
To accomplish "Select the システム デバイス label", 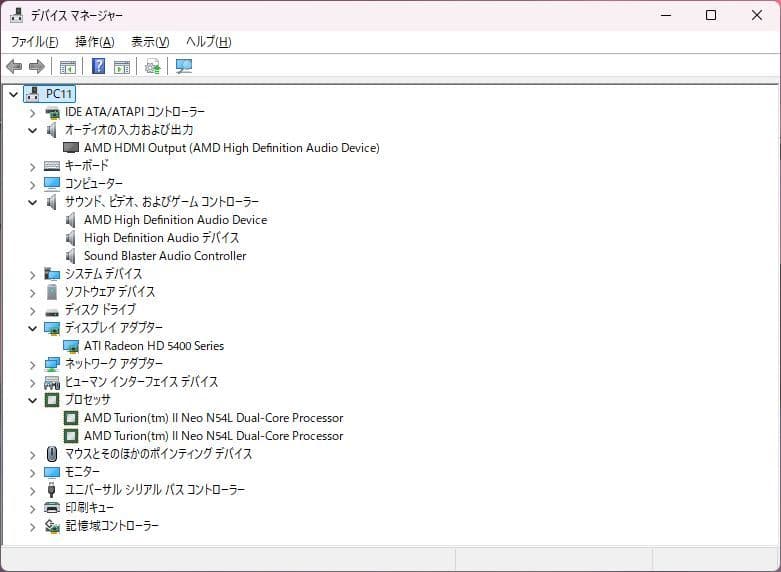I will click(104, 274).
